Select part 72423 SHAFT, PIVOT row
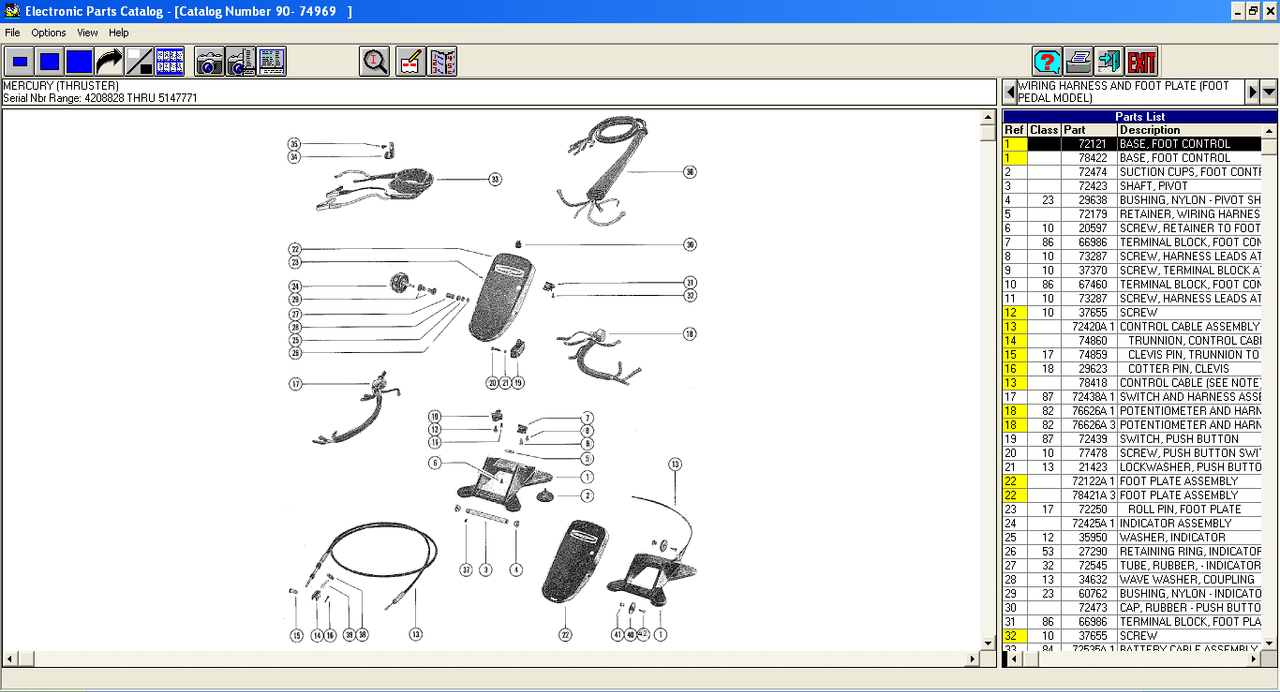This screenshot has width=1280, height=692. pos(1132,186)
